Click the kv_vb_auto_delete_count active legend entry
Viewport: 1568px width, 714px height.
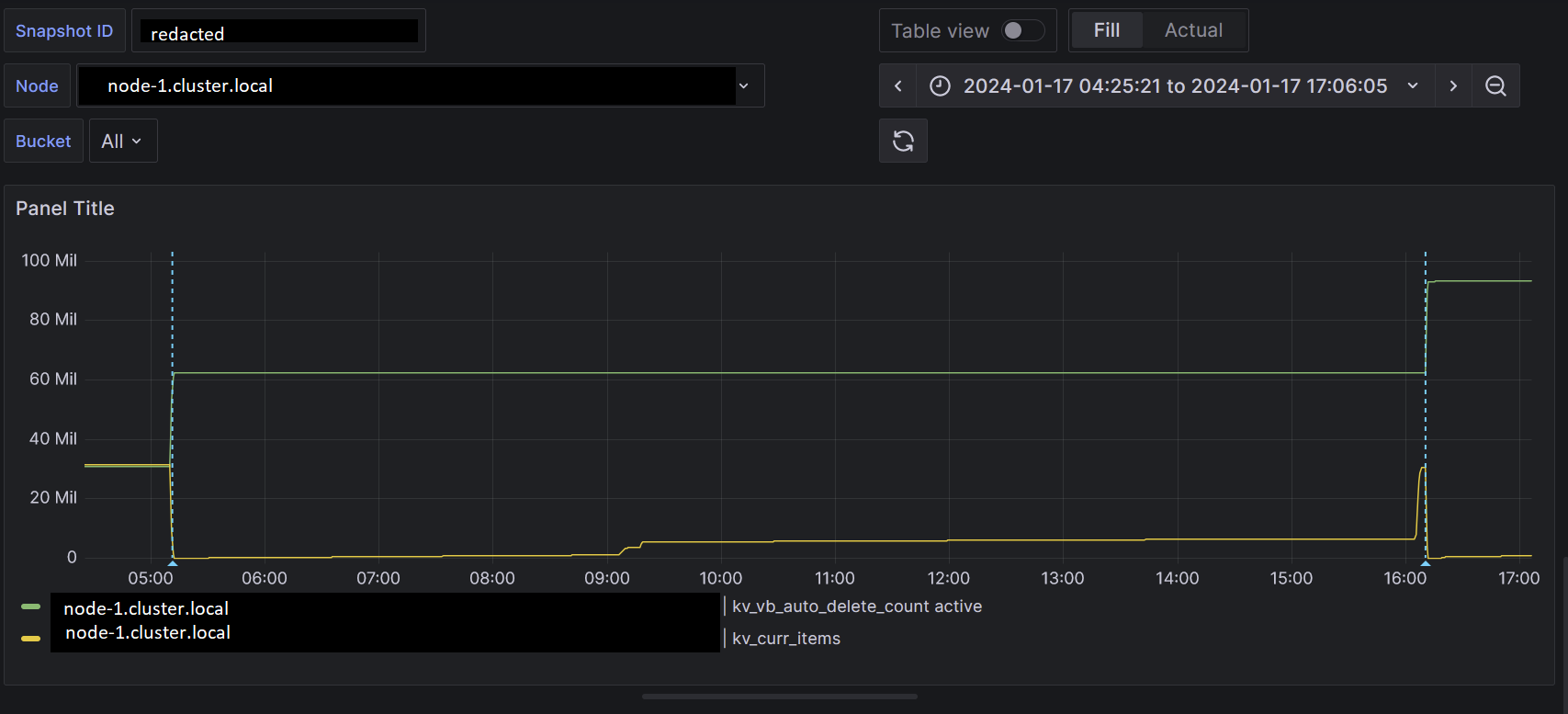click(857, 606)
